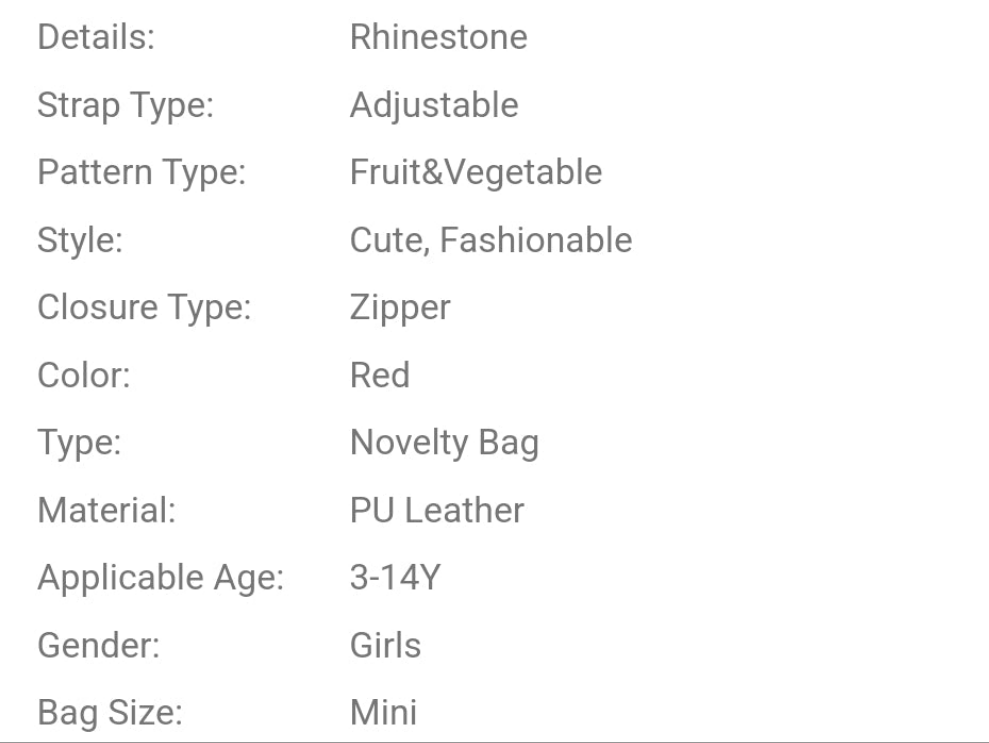Select the "Rhinestone" details value

click(438, 38)
